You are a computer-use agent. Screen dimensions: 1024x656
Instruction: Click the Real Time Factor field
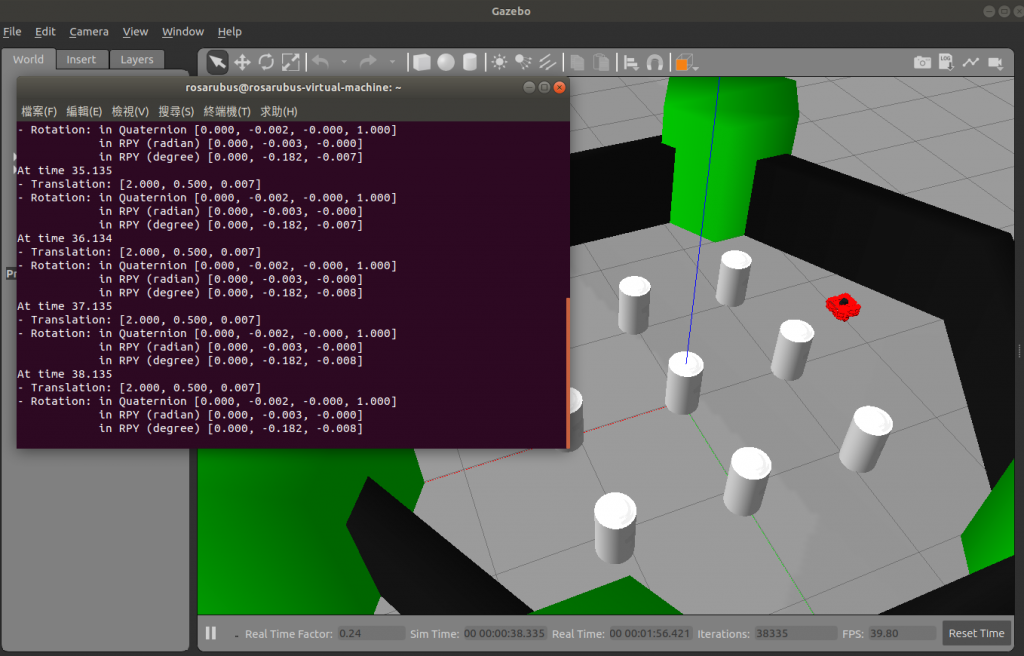371,633
